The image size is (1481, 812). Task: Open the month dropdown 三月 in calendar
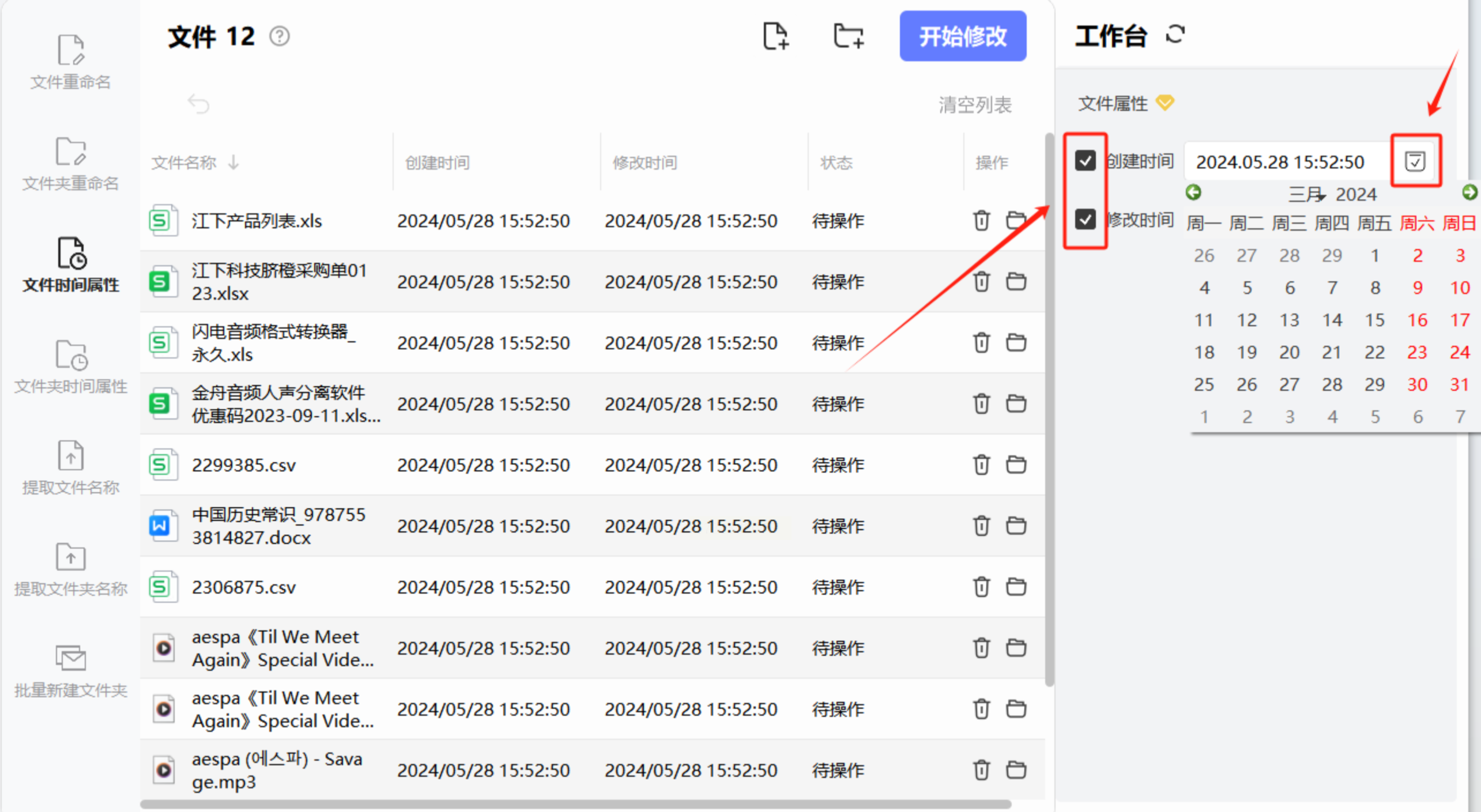pyautogui.click(x=1307, y=194)
